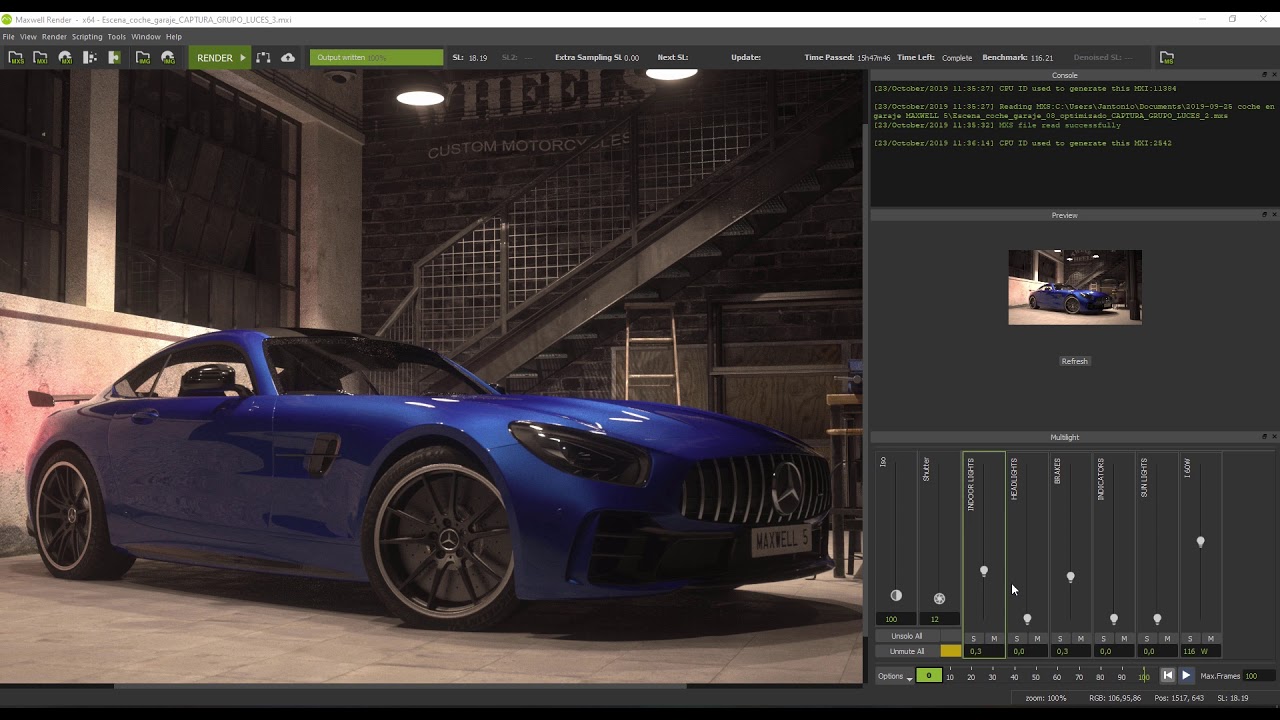Play the Multilight animation

(1186, 676)
